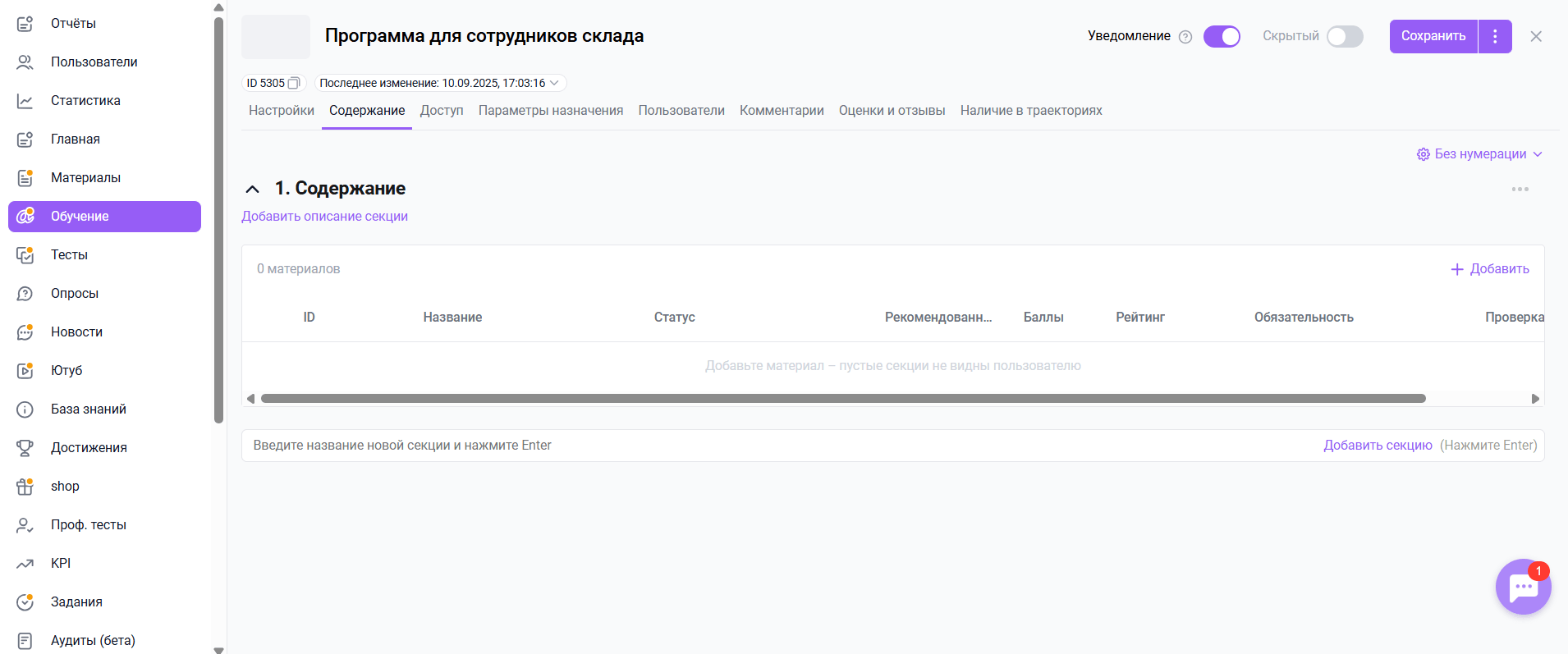The width and height of the screenshot is (1568, 654).
Task: Go to Параметры назначения tab
Action: (x=551, y=111)
